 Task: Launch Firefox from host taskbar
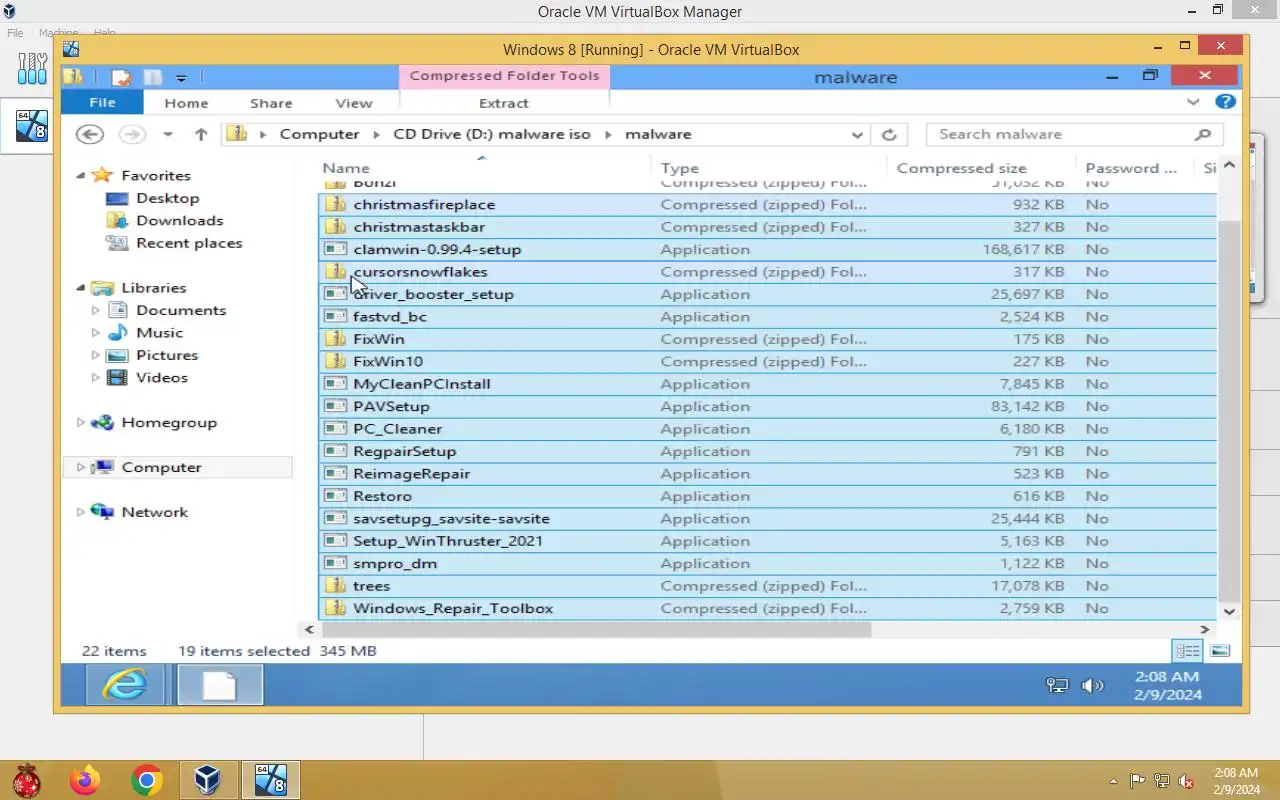coord(85,780)
